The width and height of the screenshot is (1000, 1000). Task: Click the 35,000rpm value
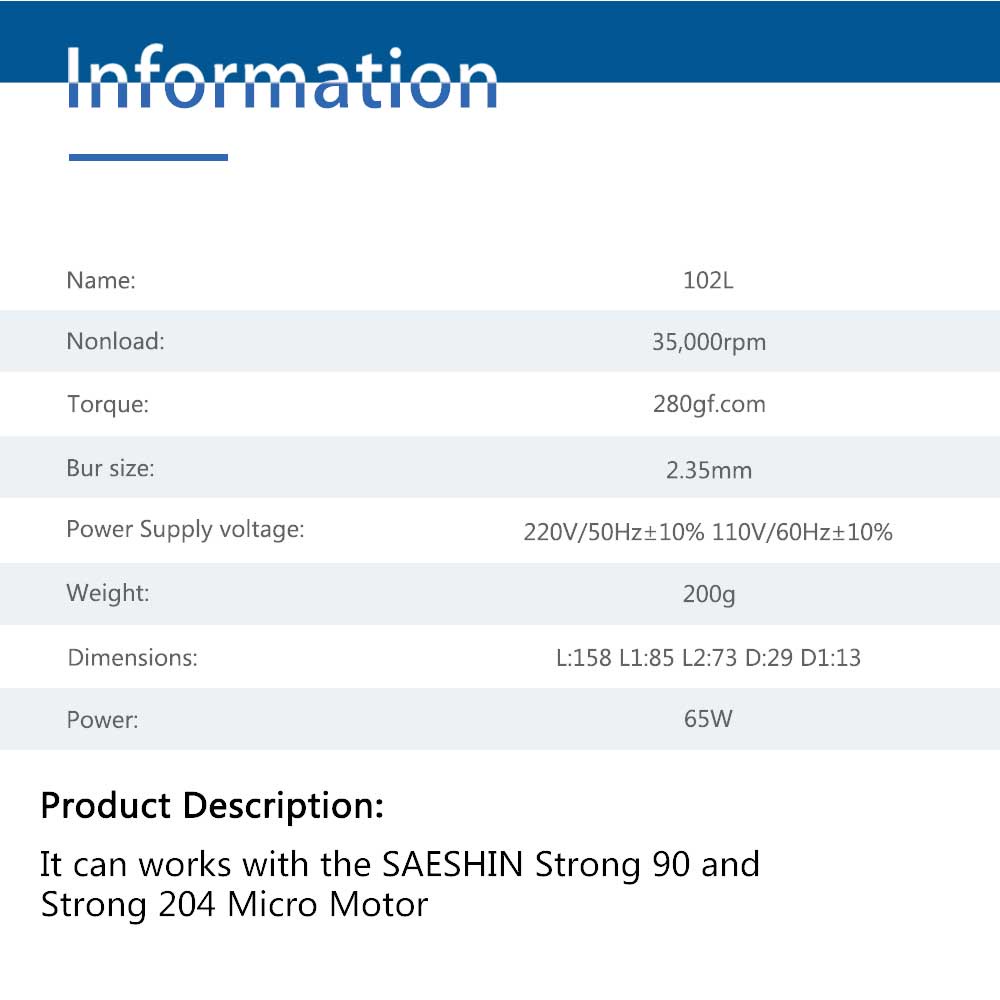[708, 343]
